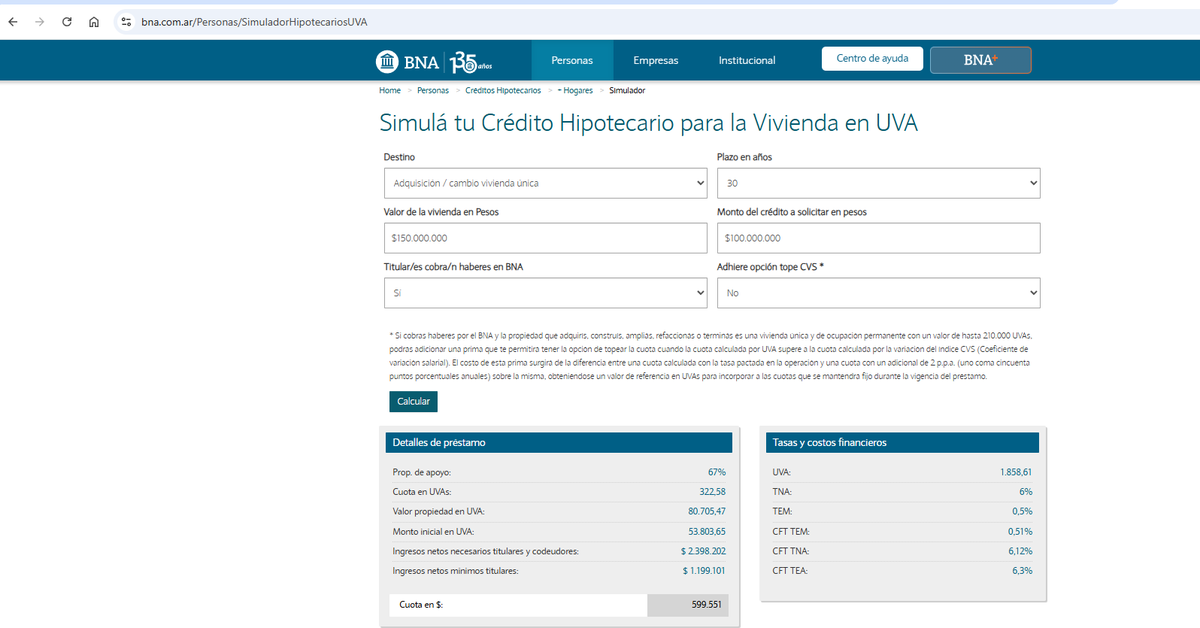The width and height of the screenshot is (1200, 628).
Task: Click the browser forward arrow
Action: coord(40,21)
